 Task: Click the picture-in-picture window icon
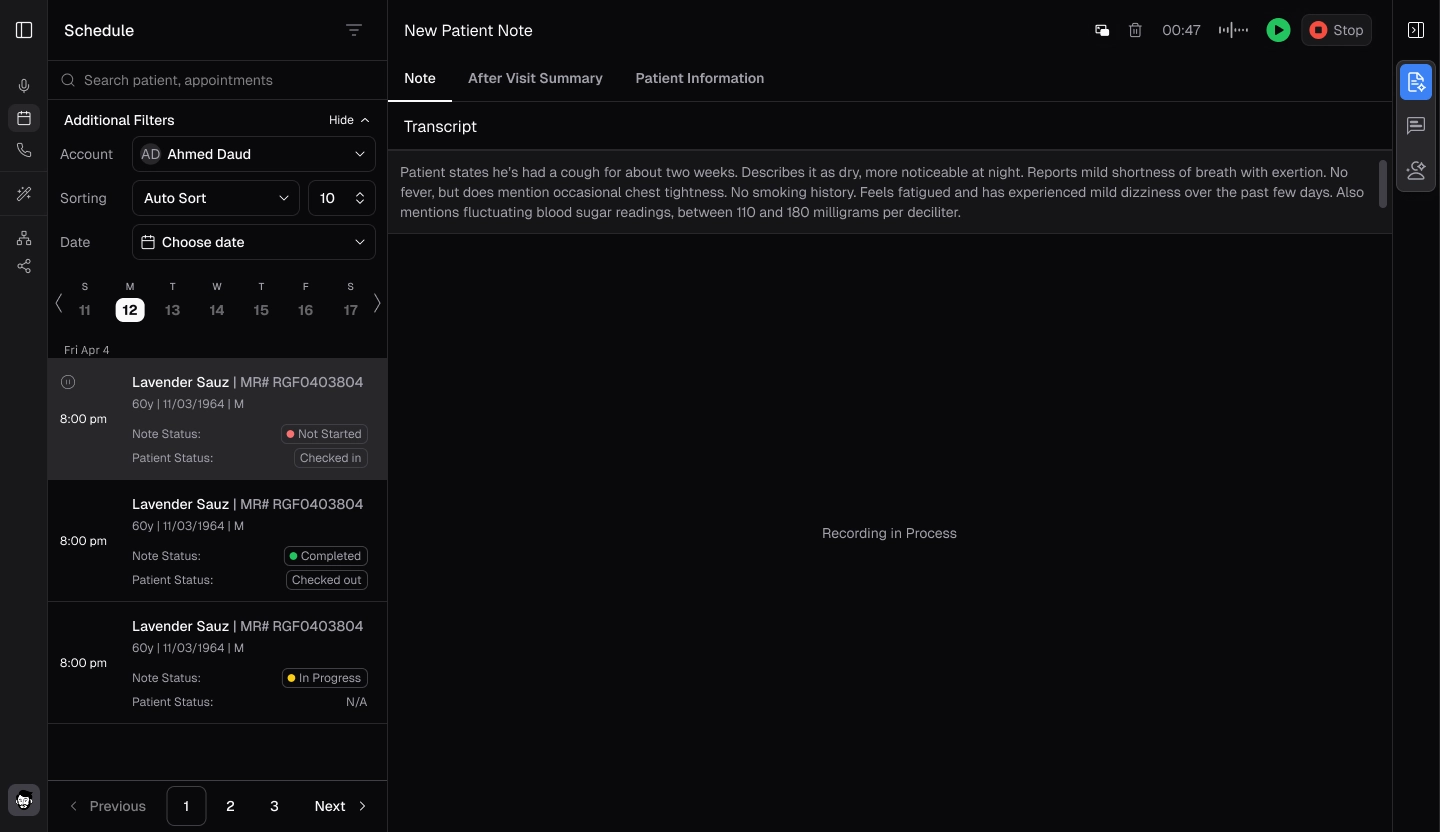tap(1102, 30)
